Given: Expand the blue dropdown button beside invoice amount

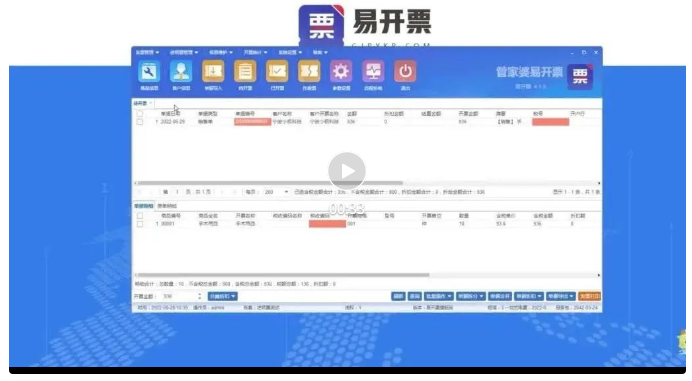Looking at the screenshot, I should (x=222, y=296).
